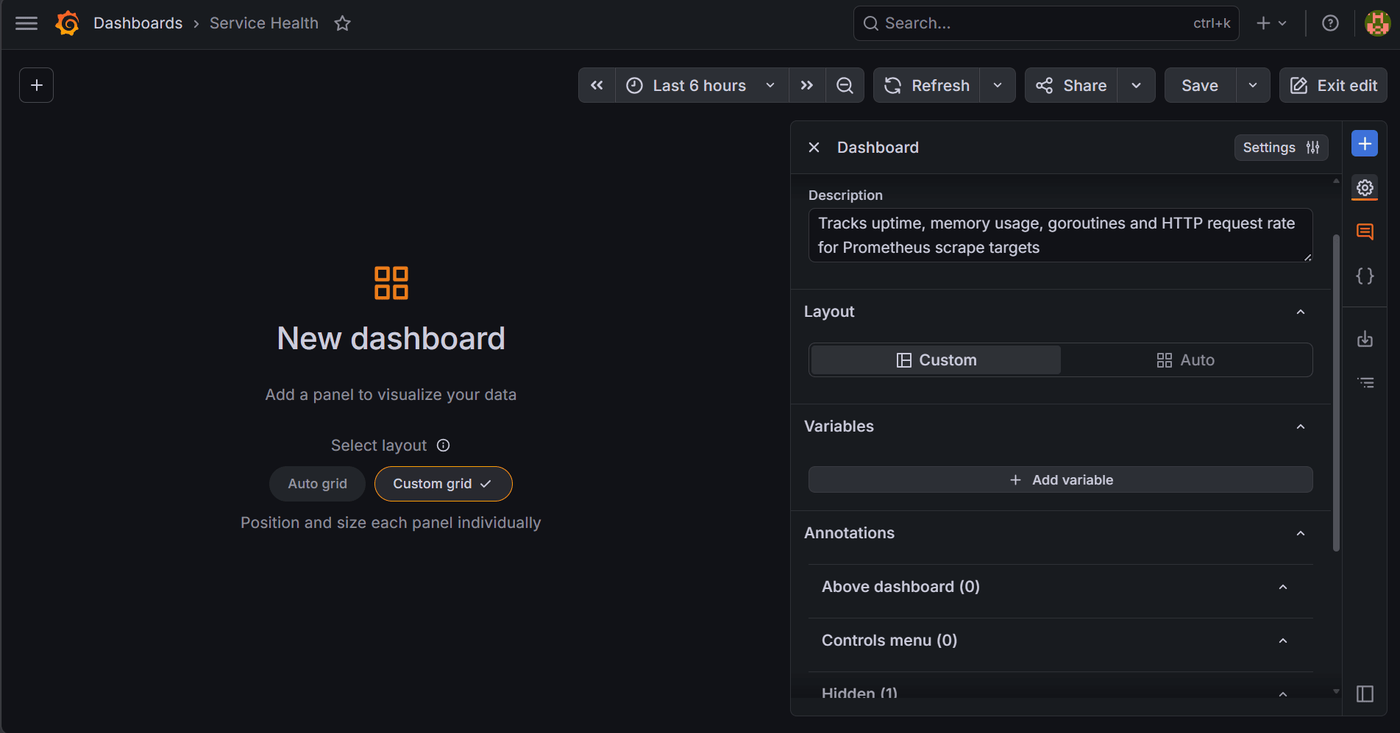The image size is (1400, 733).
Task: Collapse the Above dashboard (0) group
Action: pyautogui.click(x=1283, y=587)
